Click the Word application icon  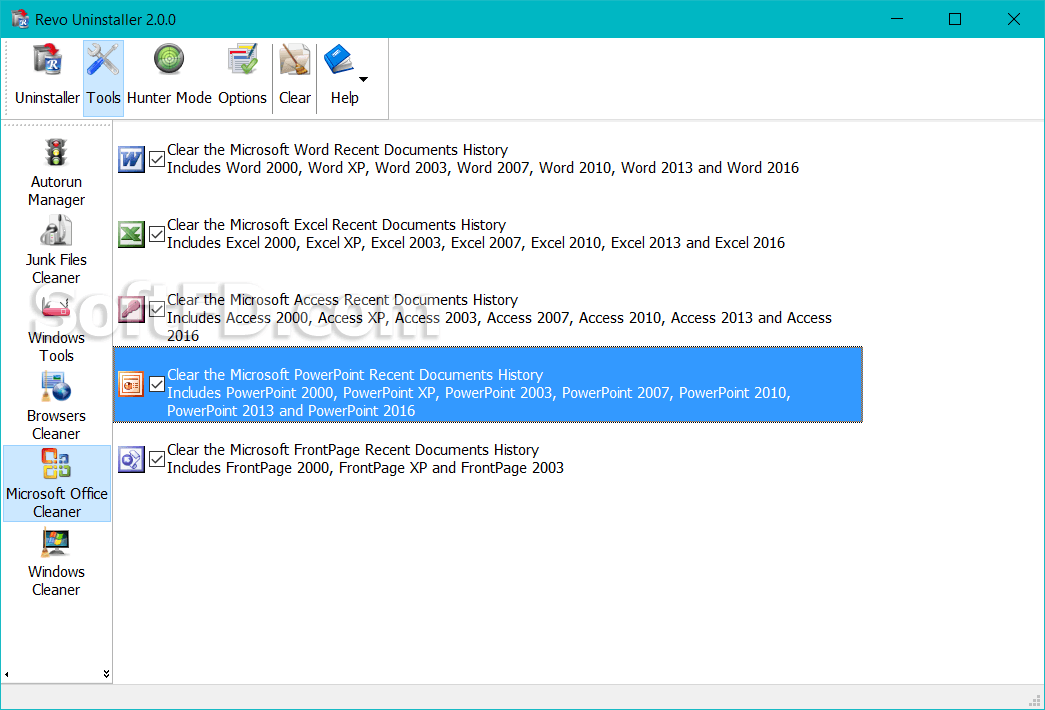(x=131, y=159)
